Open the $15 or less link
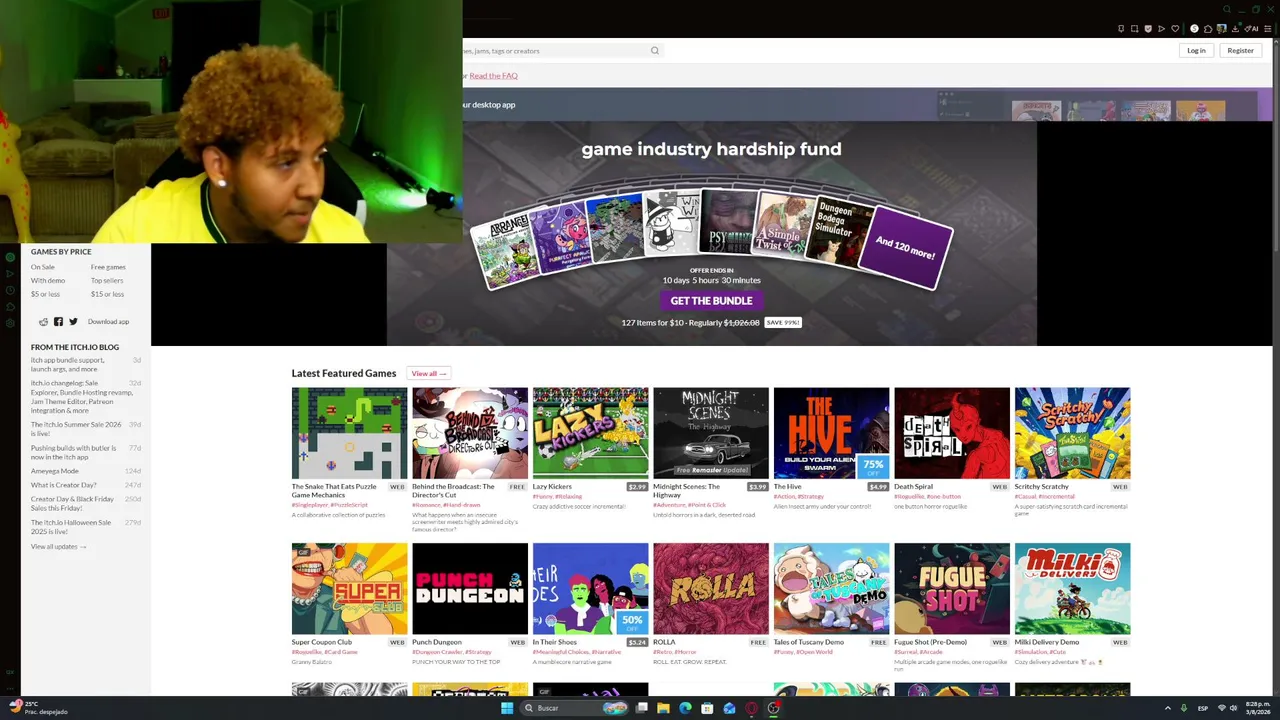This screenshot has height=720, width=1280. coord(107,294)
